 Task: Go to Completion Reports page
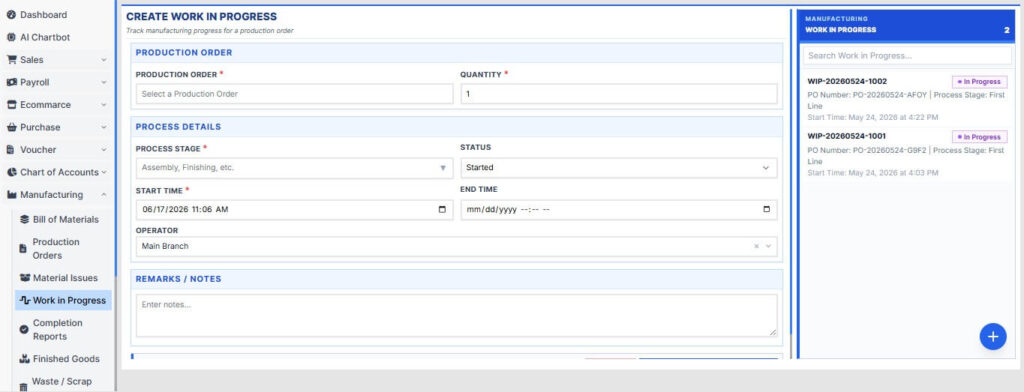[63, 329]
